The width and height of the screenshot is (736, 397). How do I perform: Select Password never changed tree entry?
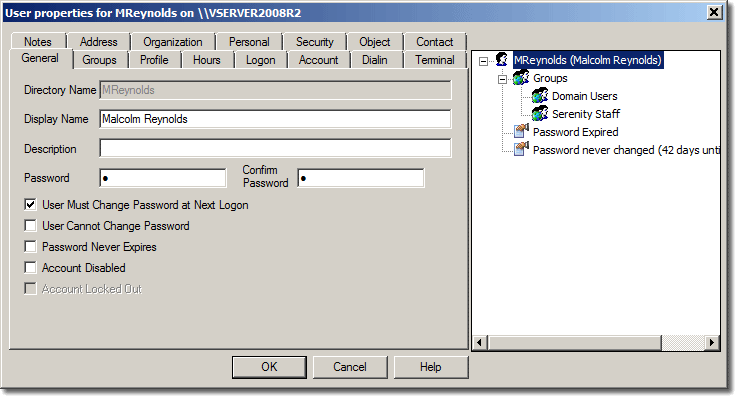point(626,150)
